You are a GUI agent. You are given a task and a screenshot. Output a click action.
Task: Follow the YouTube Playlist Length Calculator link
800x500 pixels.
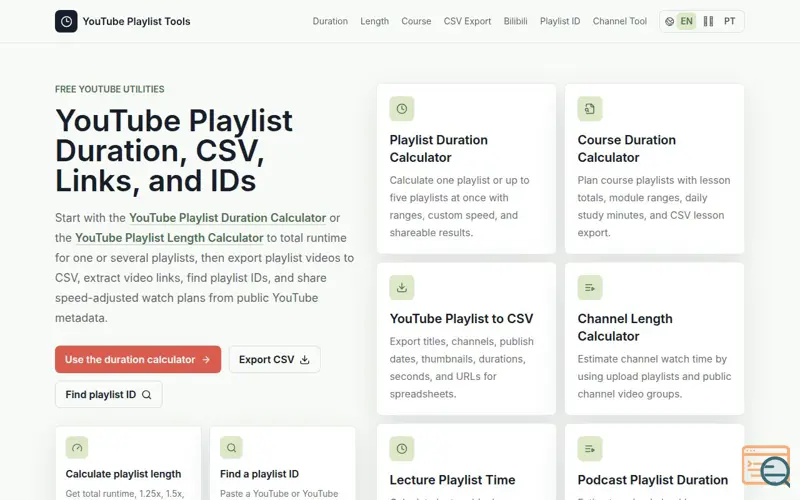coord(169,238)
